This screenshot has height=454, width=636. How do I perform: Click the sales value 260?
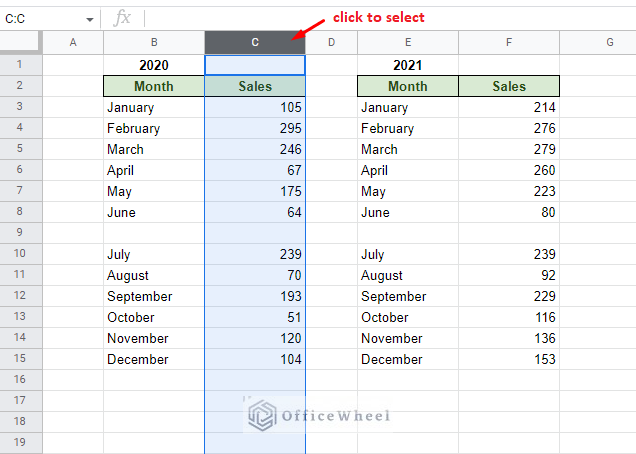coord(509,170)
